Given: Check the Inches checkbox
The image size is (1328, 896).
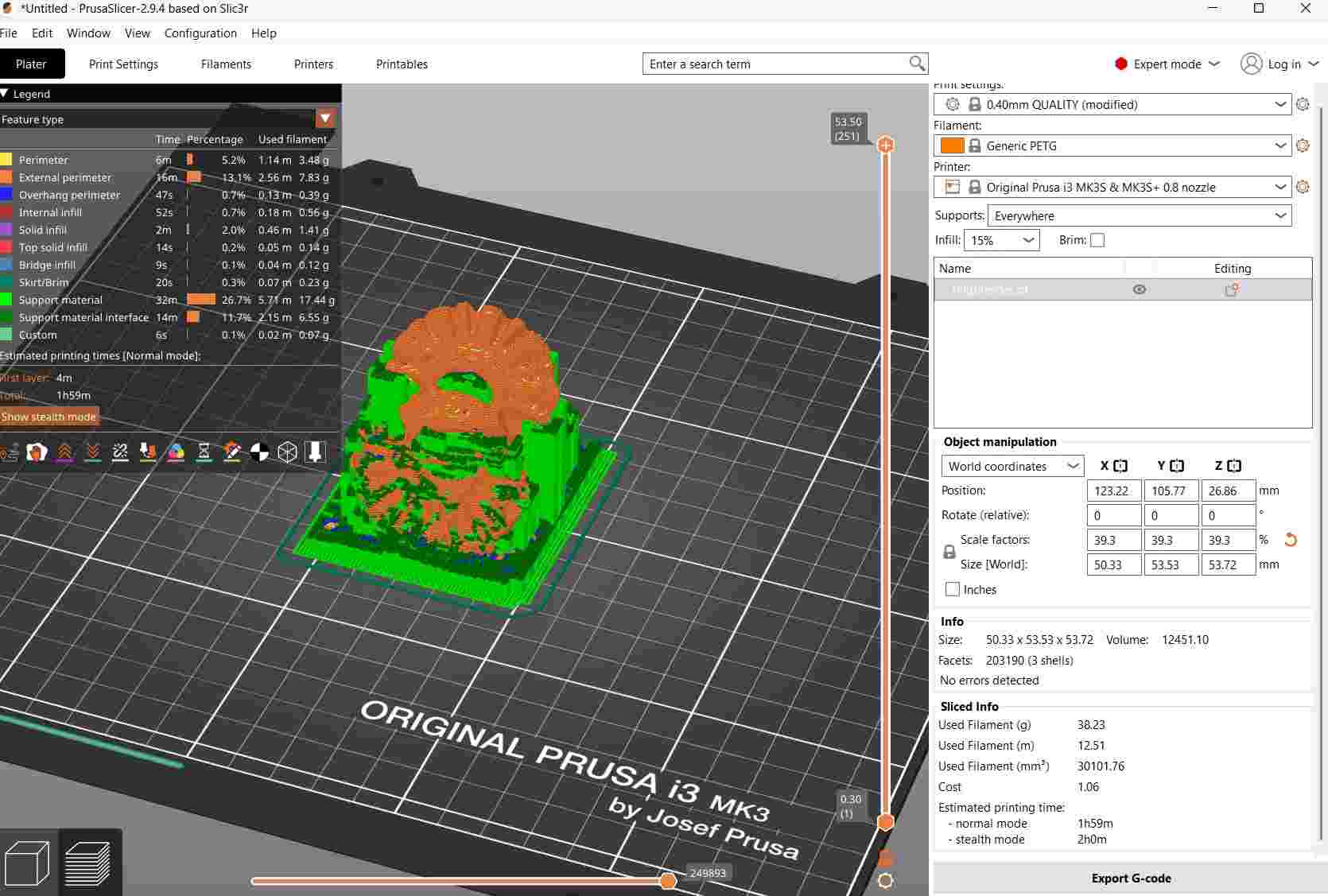Looking at the screenshot, I should 952,589.
